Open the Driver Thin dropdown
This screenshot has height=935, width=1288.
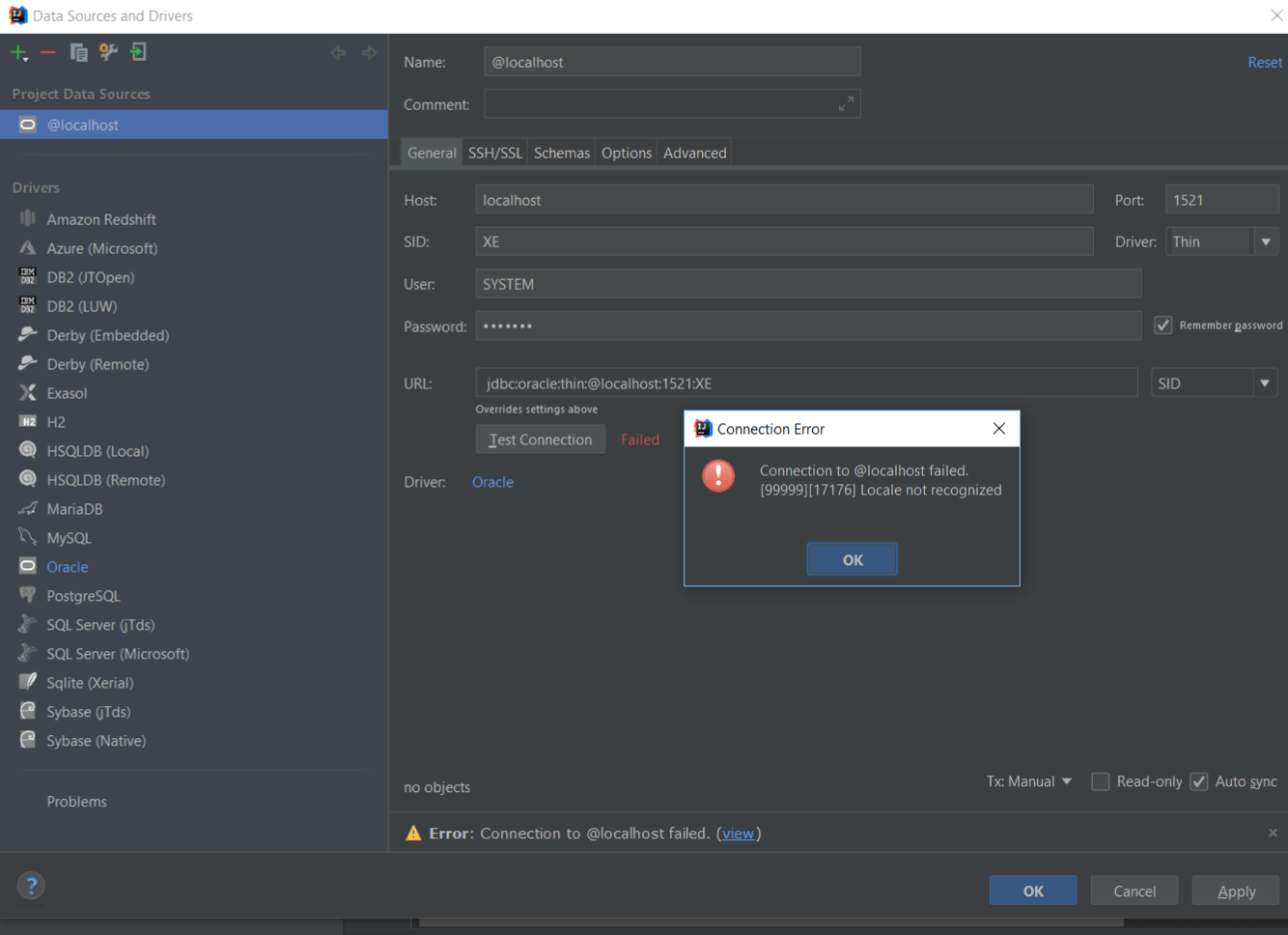1266,242
